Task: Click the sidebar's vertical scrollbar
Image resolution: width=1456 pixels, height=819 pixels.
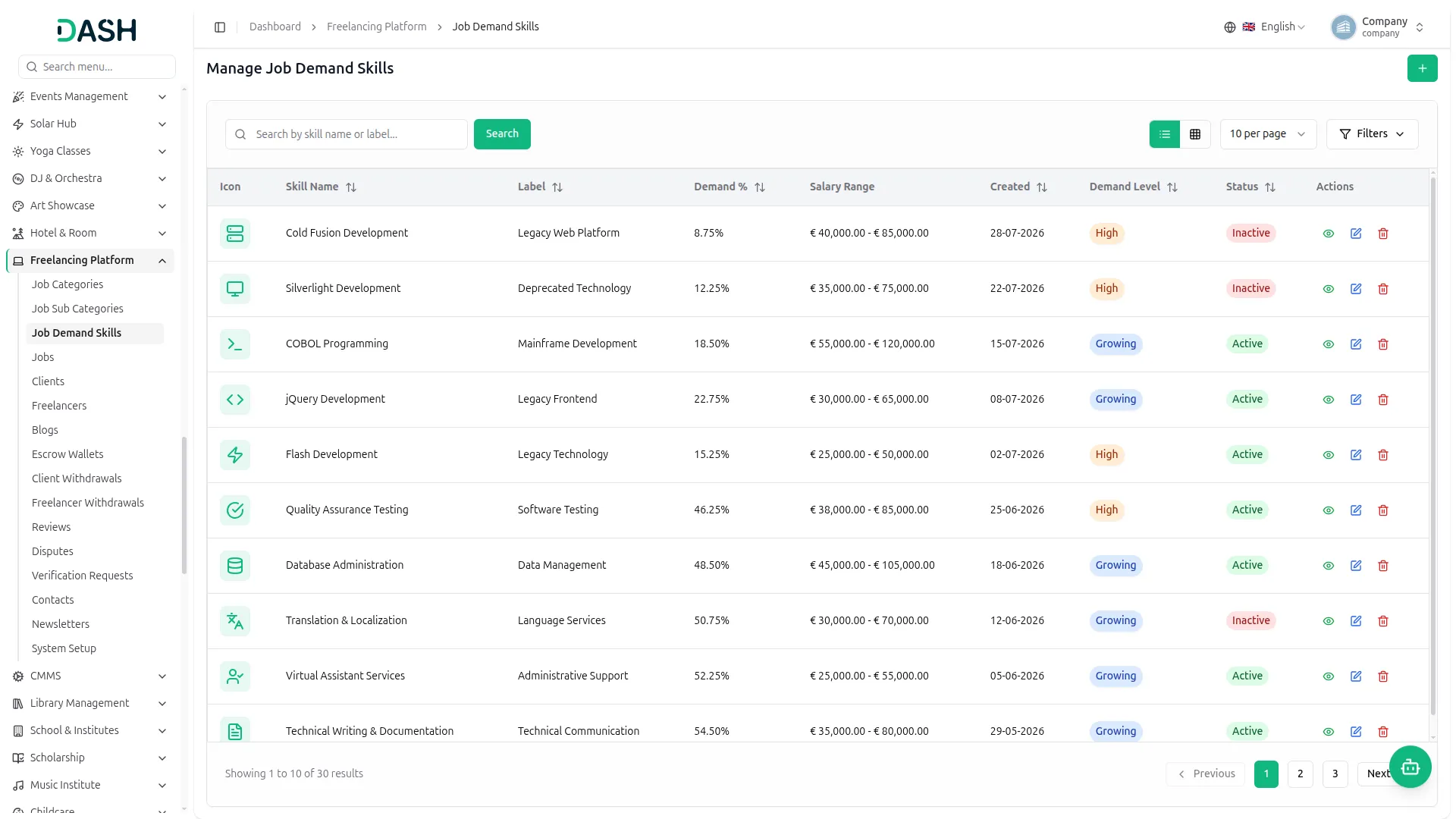Action: pyautogui.click(x=184, y=506)
